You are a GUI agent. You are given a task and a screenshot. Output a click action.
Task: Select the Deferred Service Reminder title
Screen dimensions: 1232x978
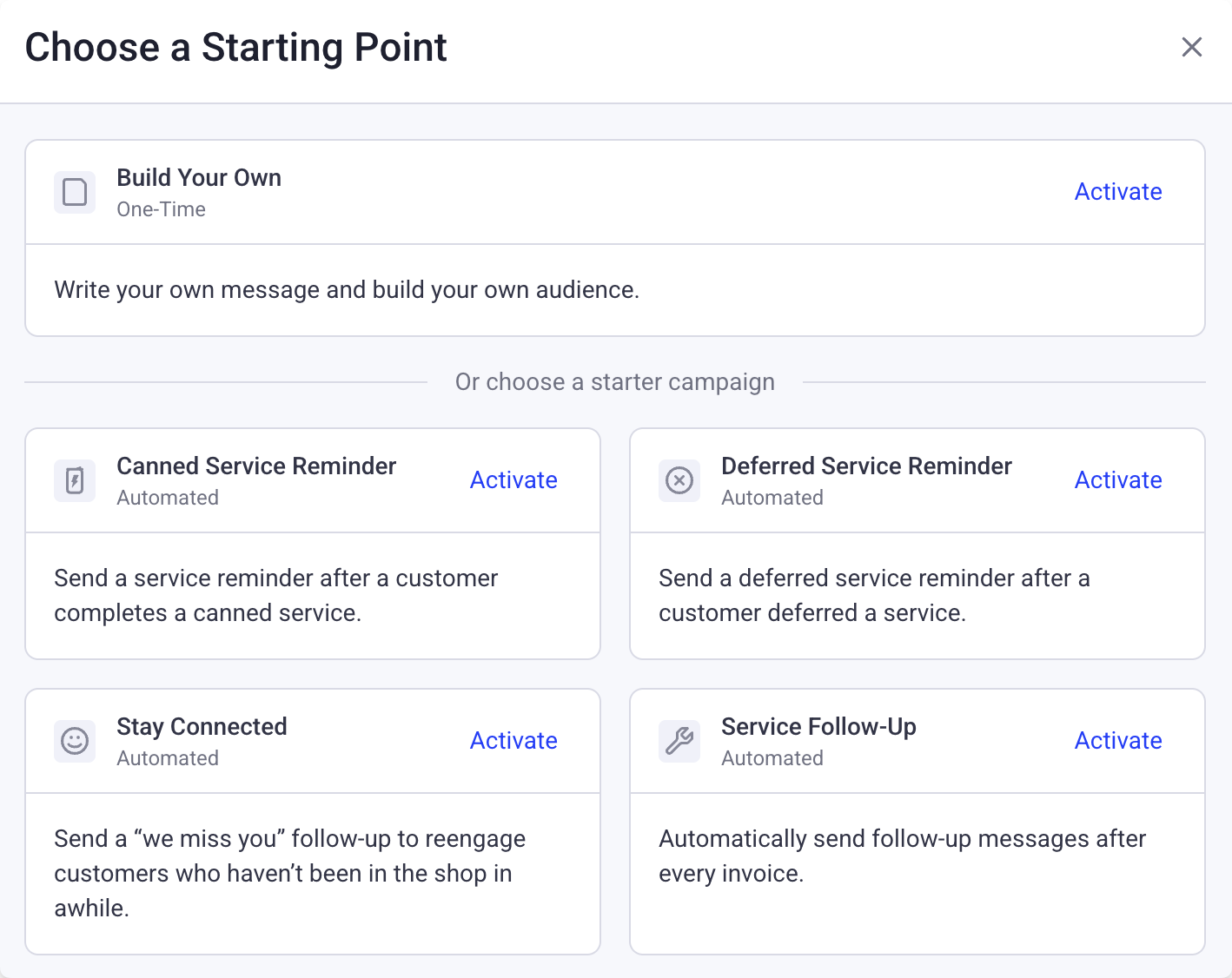click(x=866, y=466)
